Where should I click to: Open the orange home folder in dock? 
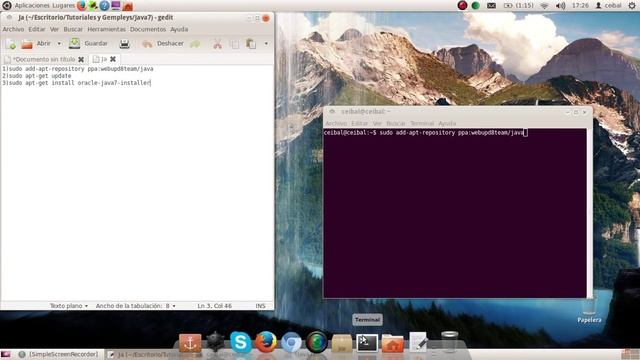point(393,343)
